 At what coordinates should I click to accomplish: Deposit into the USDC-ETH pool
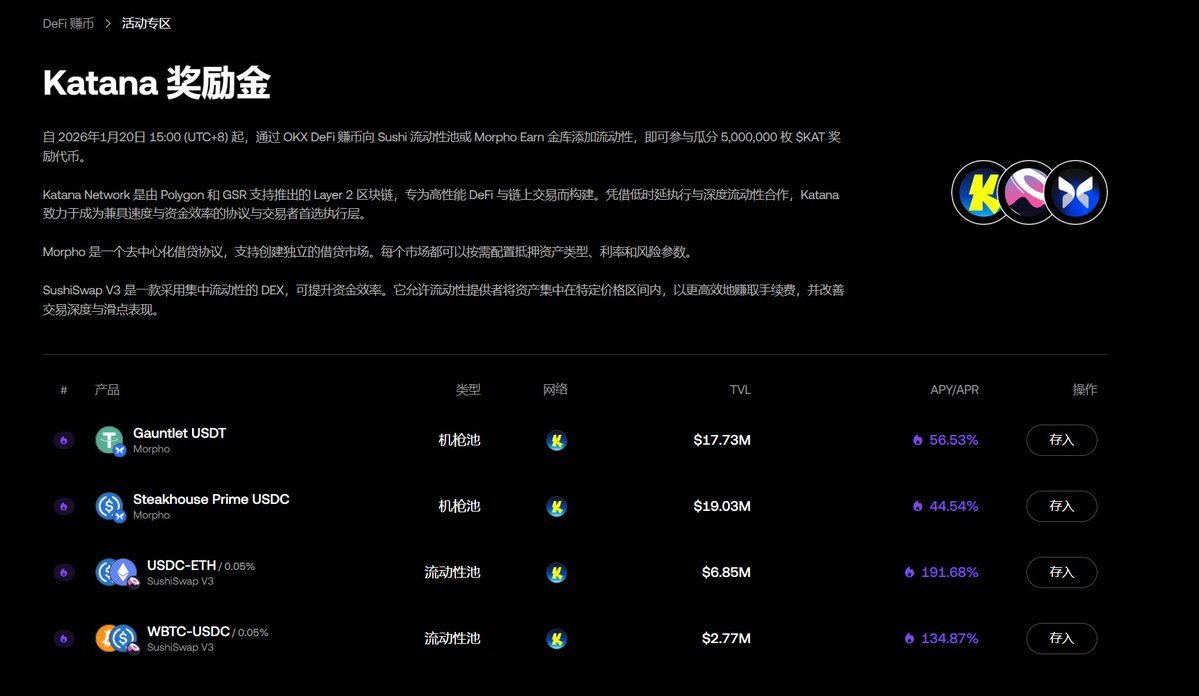[1061, 572]
